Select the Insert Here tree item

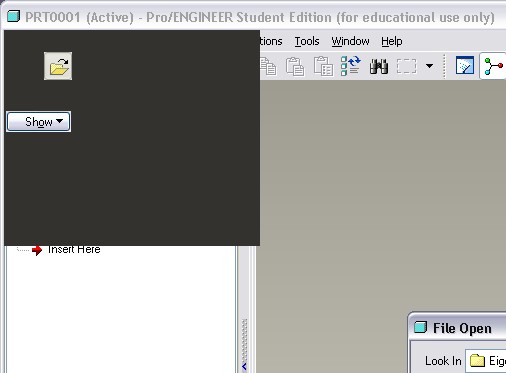pos(74,249)
